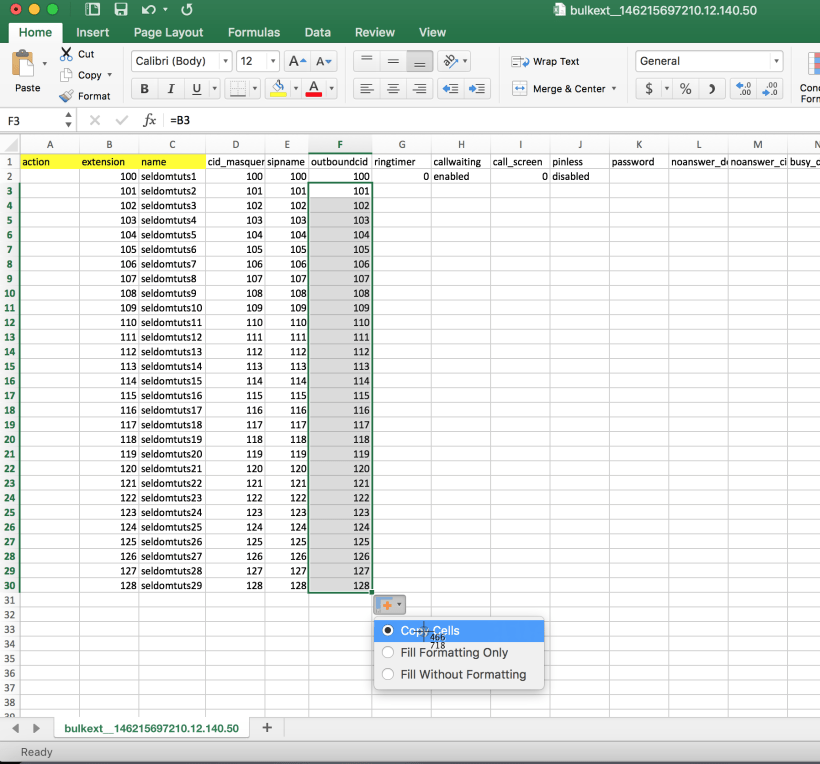The height and width of the screenshot is (764, 820).
Task: Choose Fill Formatting Only option
Action: pos(388,653)
